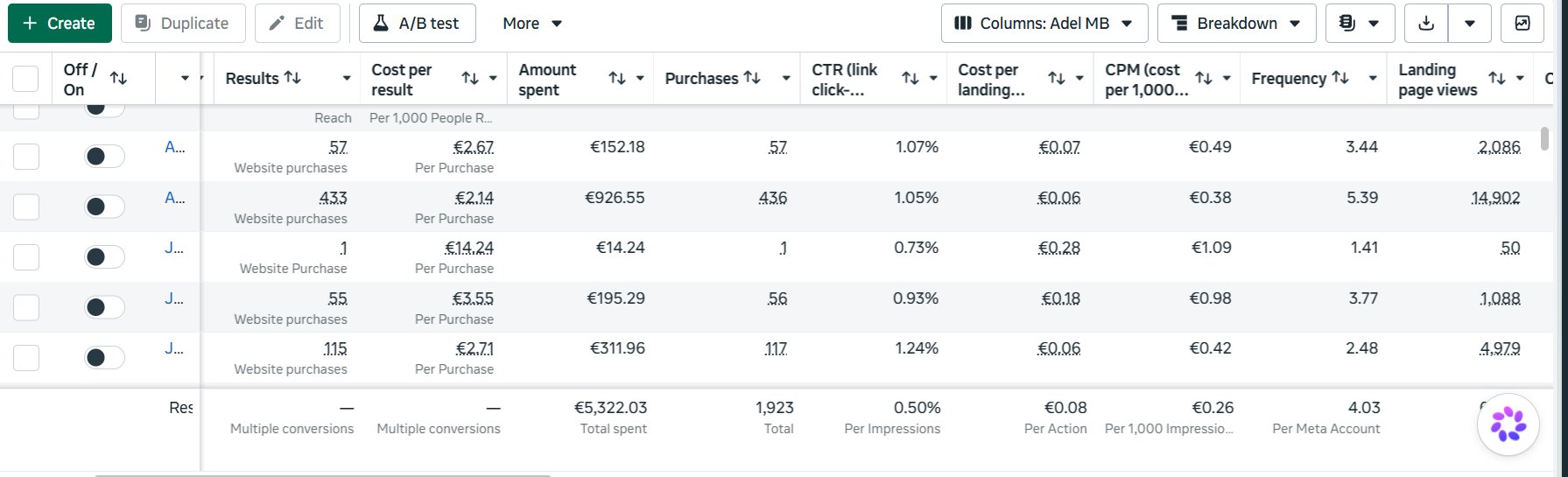1568x477 pixels.
Task: Start an A/B test
Action: [x=417, y=24]
